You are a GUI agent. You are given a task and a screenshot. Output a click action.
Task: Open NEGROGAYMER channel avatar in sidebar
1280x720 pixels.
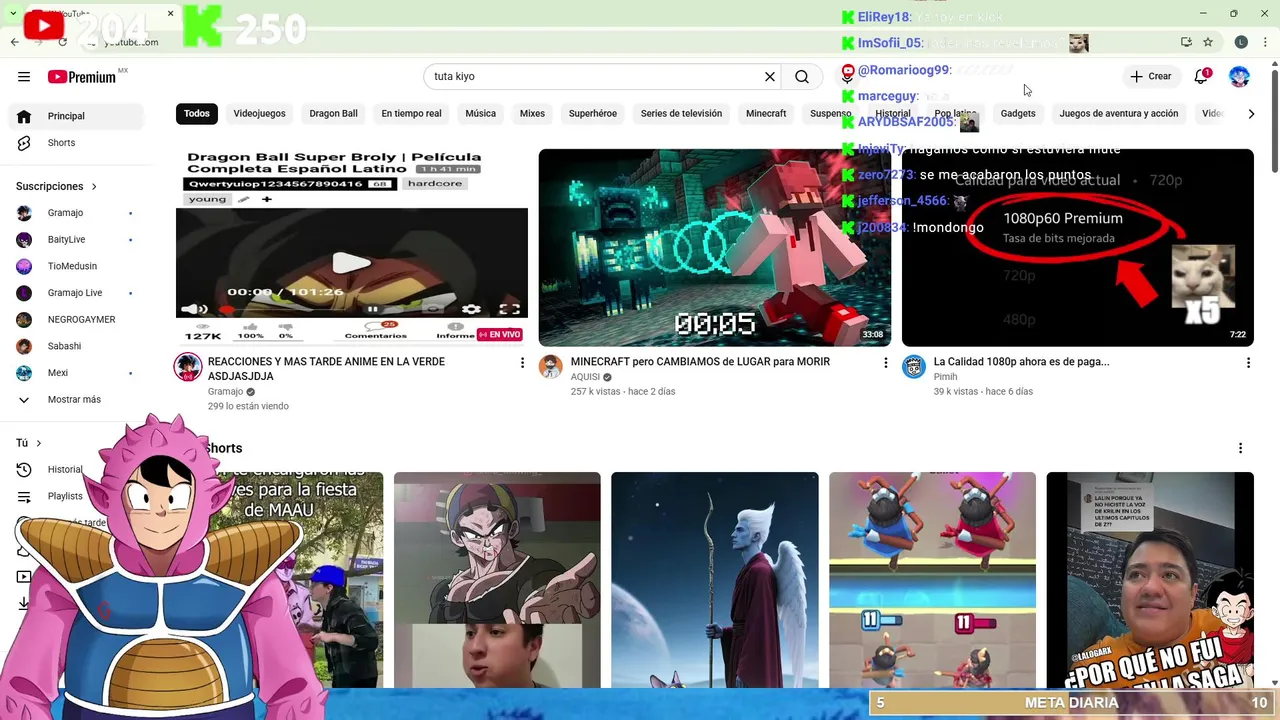[24, 320]
